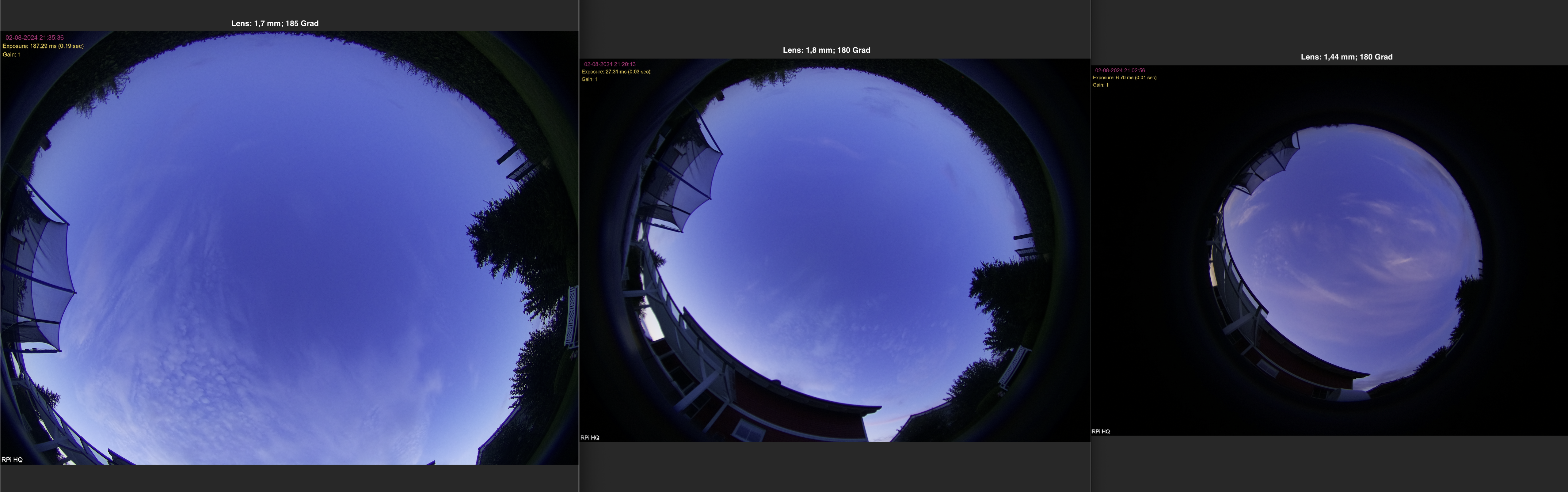Open the 1,44 mm lens allsky image

pyautogui.click(x=1329, y=251)
